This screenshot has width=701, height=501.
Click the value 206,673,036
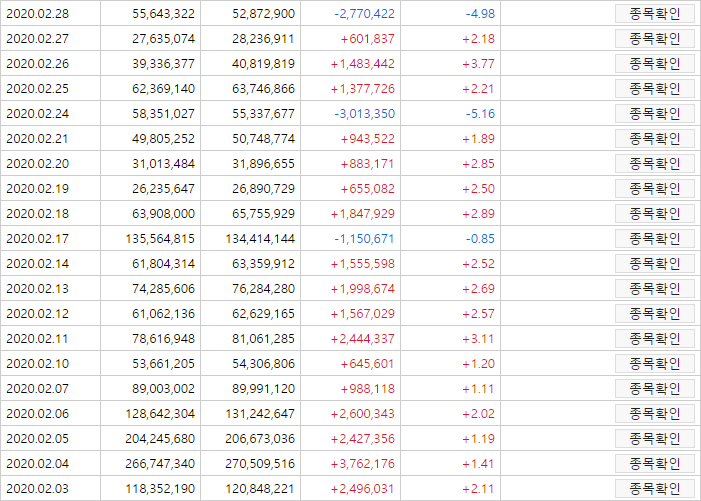click(x=260, y=439)
